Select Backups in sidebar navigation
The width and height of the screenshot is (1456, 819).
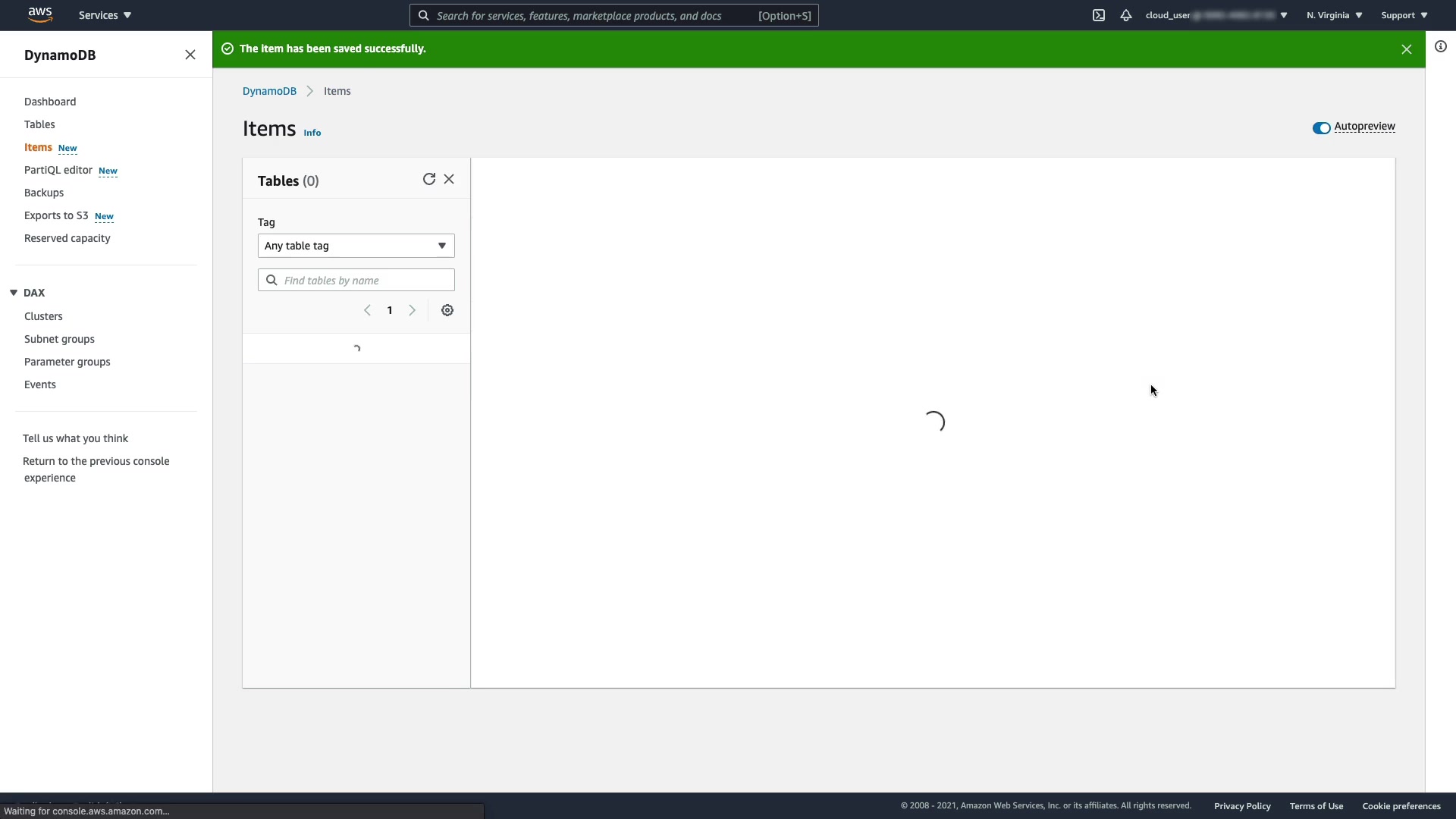pos(44,193)
